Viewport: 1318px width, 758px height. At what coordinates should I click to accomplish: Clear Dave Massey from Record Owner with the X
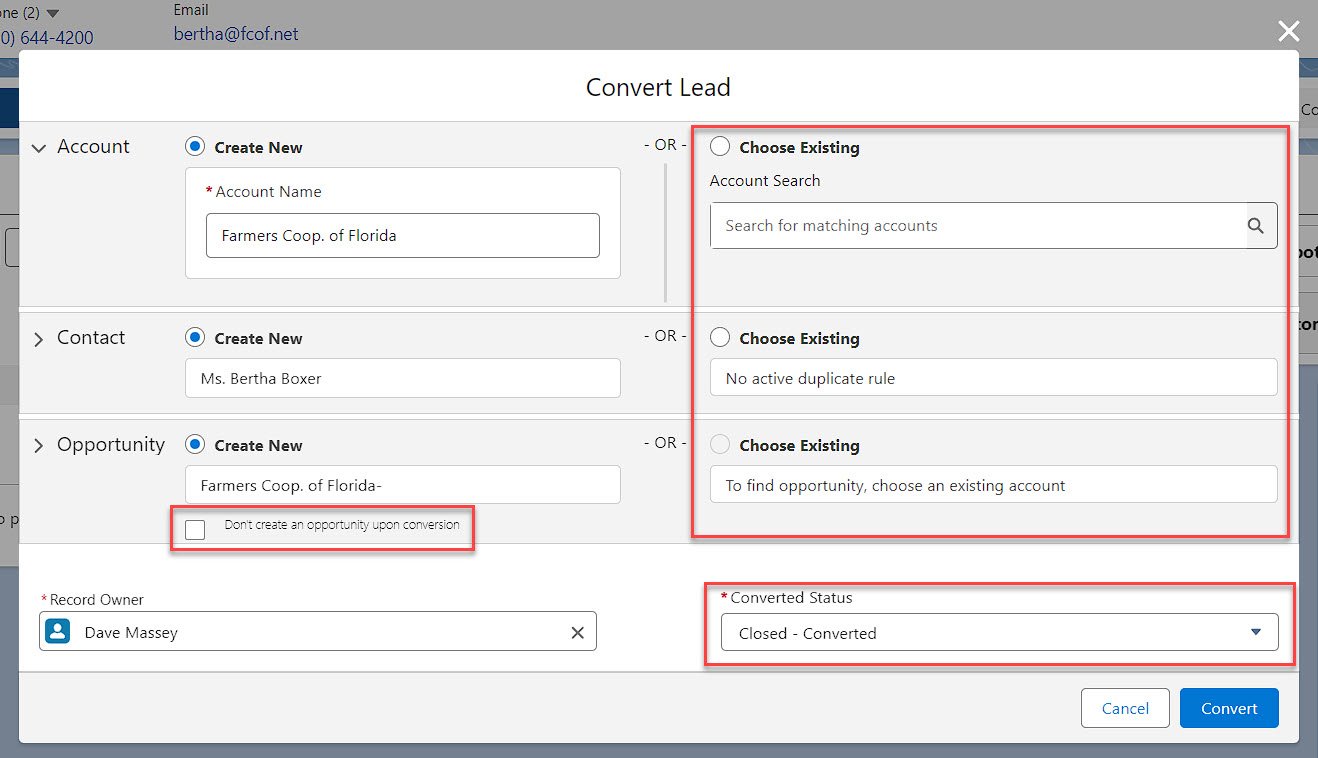pos(577,632)
